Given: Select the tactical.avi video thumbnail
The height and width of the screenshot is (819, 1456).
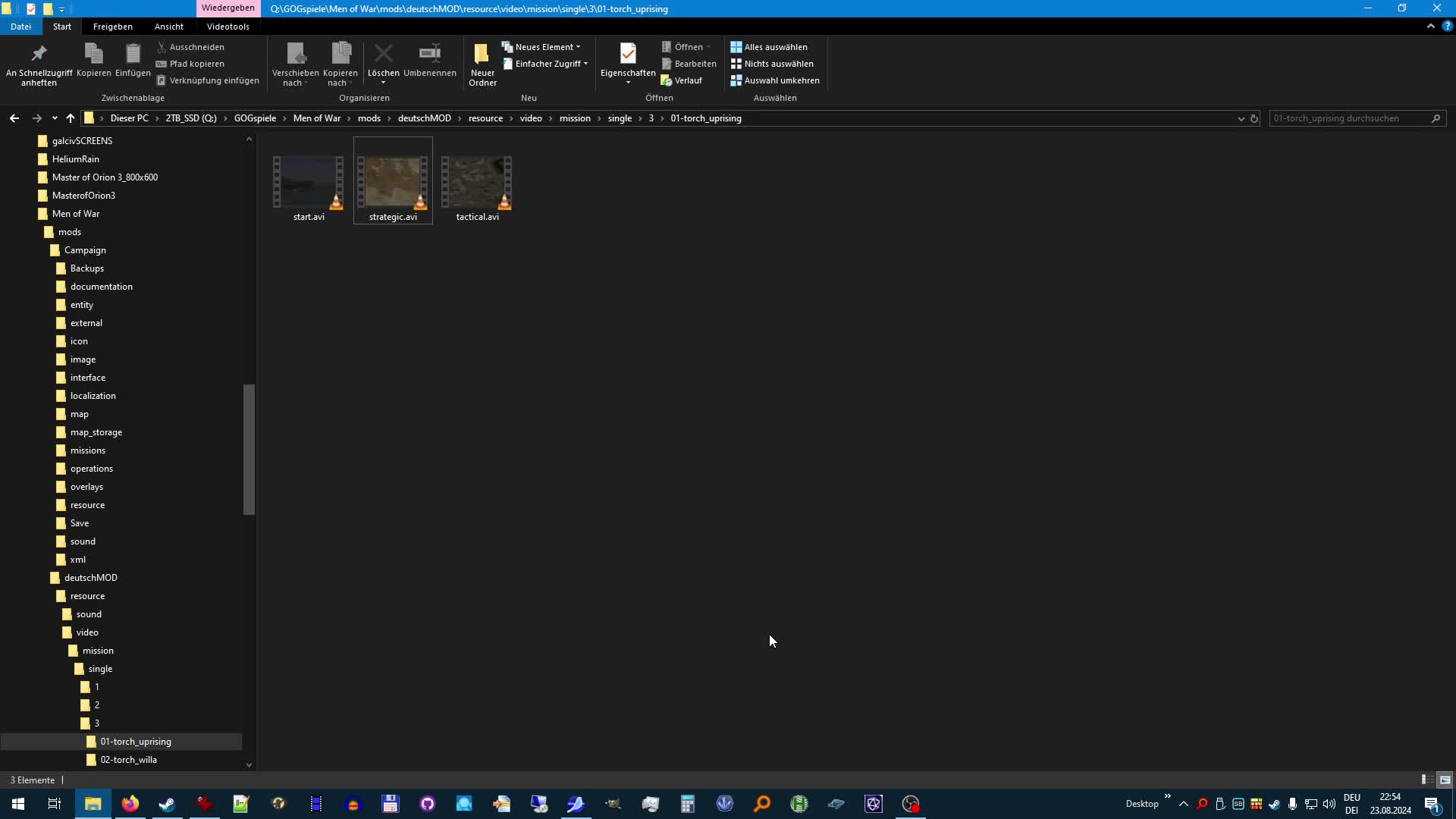Looking at the screenshot, I should coord(477,184).
